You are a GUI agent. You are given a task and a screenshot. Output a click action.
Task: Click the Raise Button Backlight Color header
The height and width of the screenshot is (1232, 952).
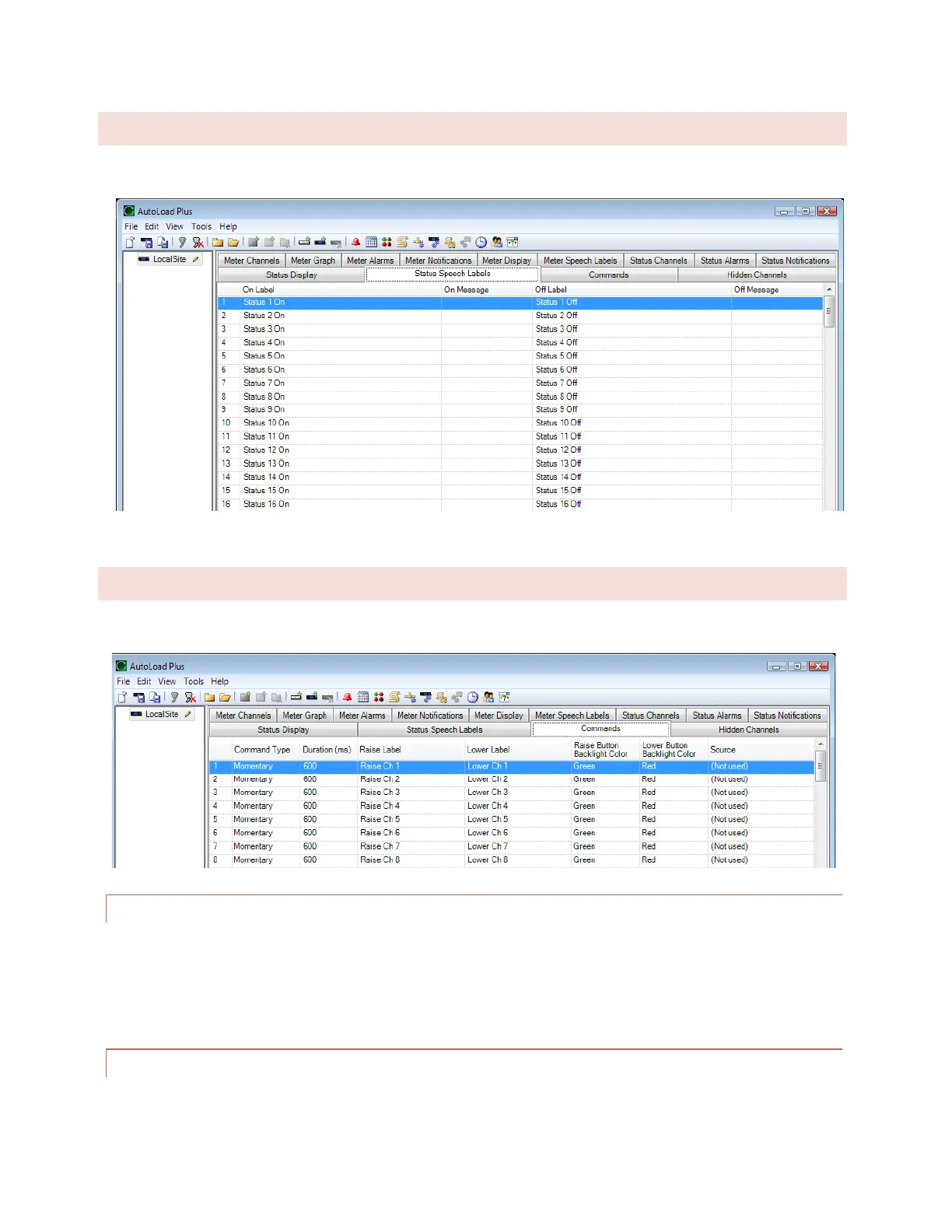click(x=604, y=750)
